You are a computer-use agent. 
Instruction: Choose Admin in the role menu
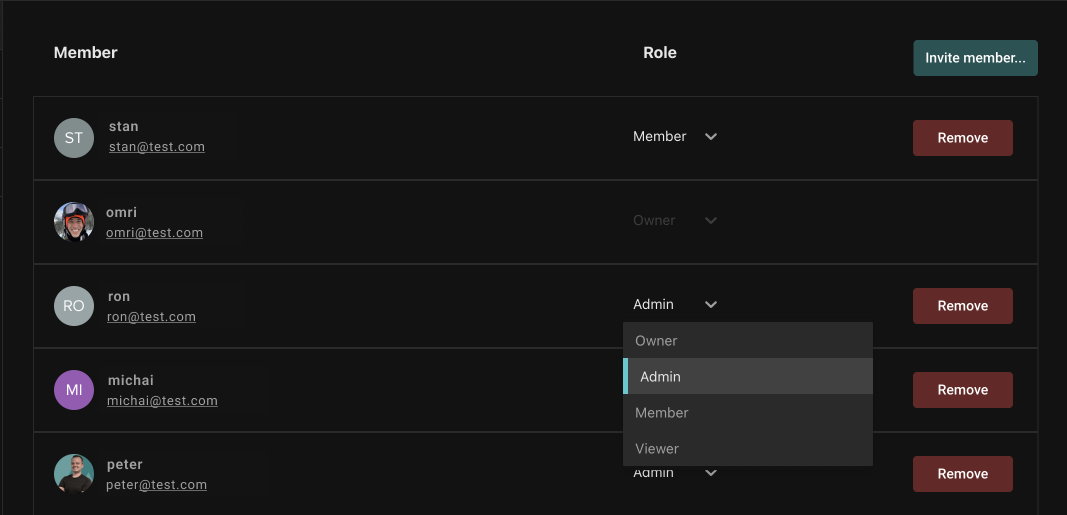coord(747,377)
